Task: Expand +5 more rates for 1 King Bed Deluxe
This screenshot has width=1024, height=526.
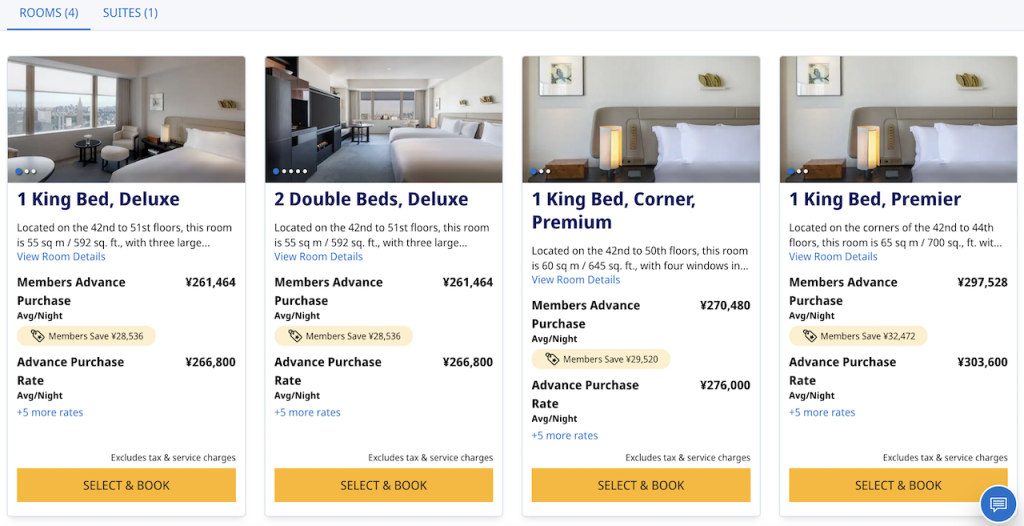Action: pos(50,412)
